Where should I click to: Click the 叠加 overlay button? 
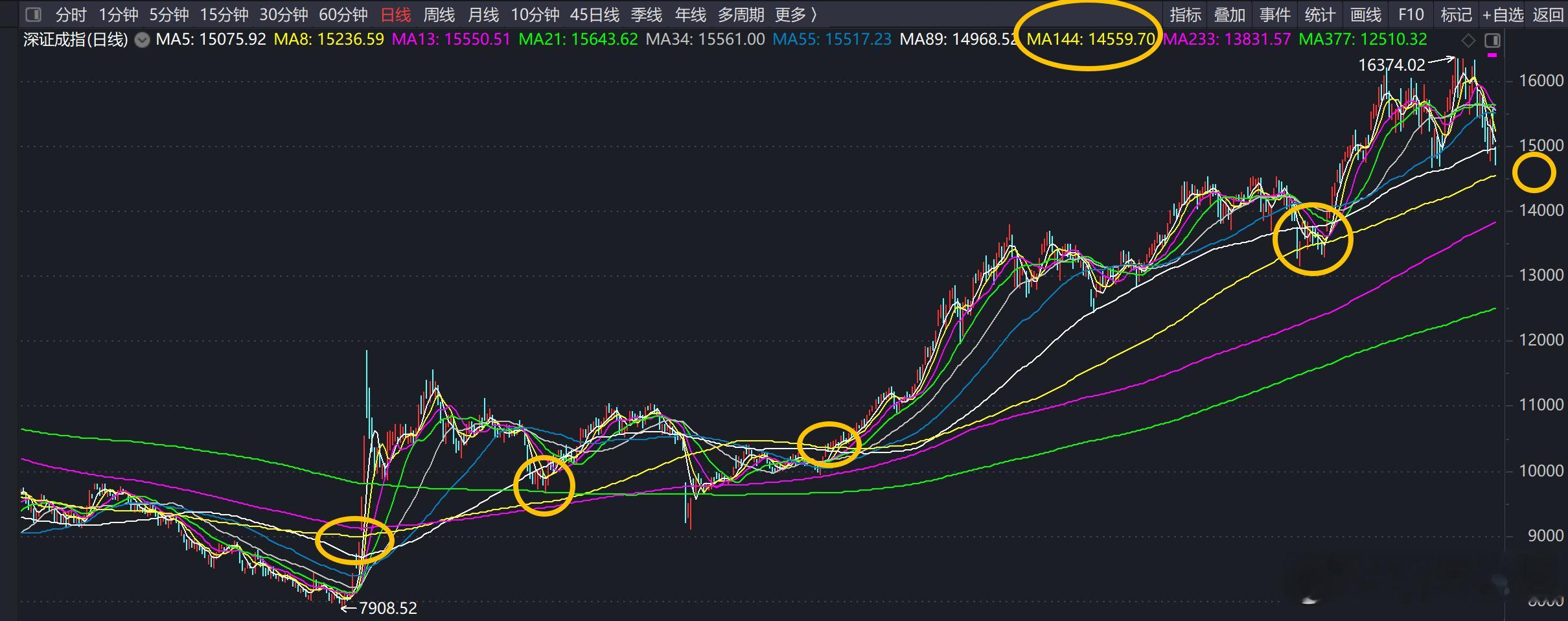tap(1229, 14)
